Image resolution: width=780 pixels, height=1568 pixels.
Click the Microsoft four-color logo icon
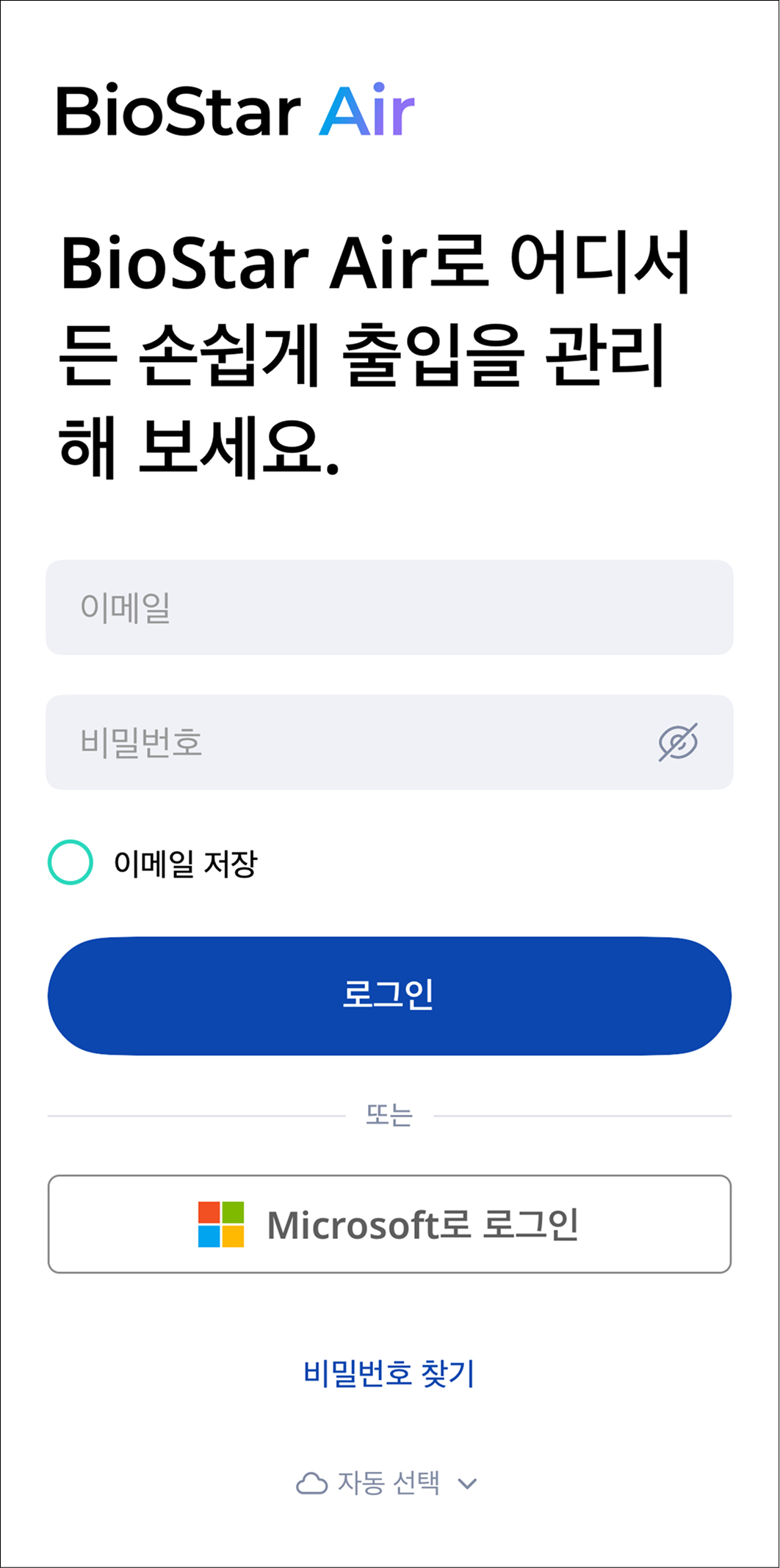(221, 1224)
